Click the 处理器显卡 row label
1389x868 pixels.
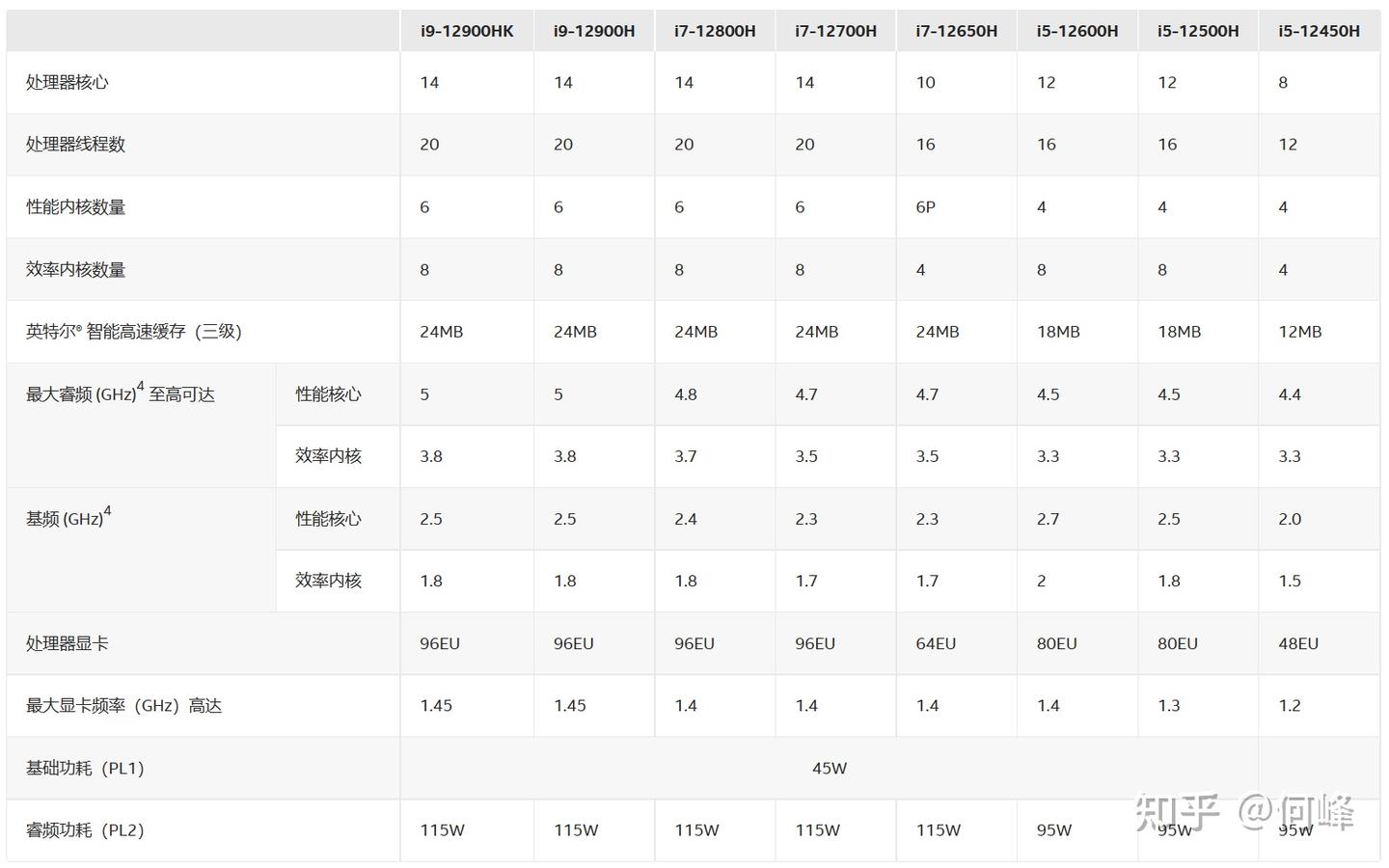coord(68,643)
